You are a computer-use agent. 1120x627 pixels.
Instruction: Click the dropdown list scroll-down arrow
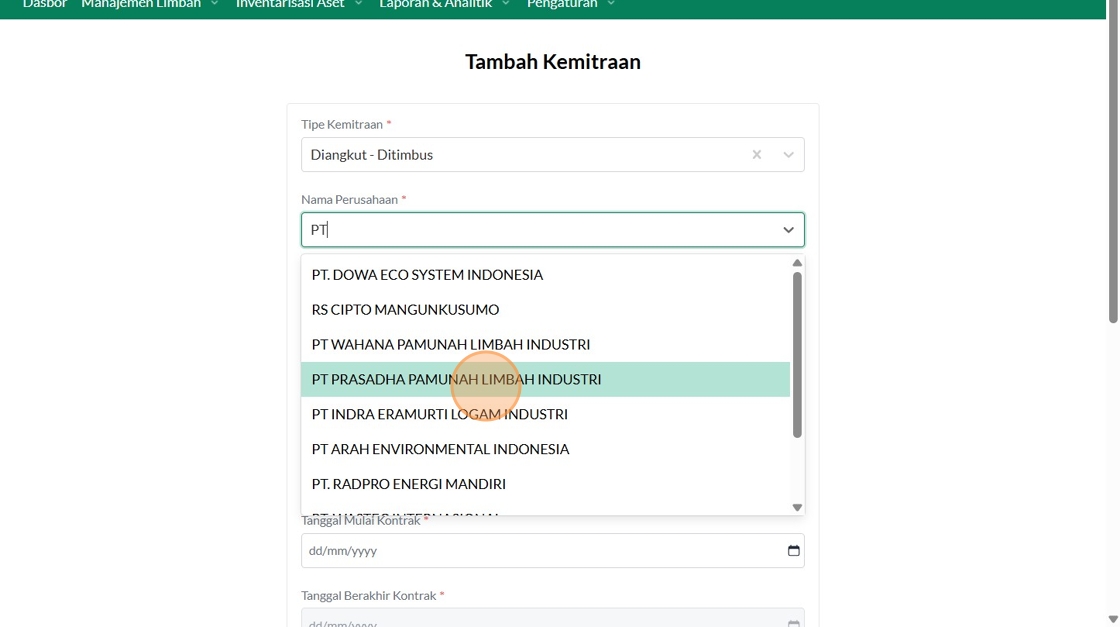[x=797, y=507]
